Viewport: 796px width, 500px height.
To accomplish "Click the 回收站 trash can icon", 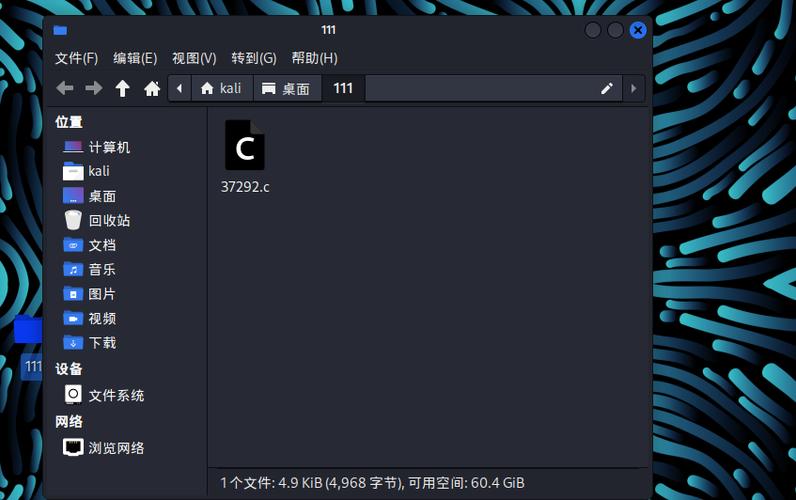I will (73, 220).
